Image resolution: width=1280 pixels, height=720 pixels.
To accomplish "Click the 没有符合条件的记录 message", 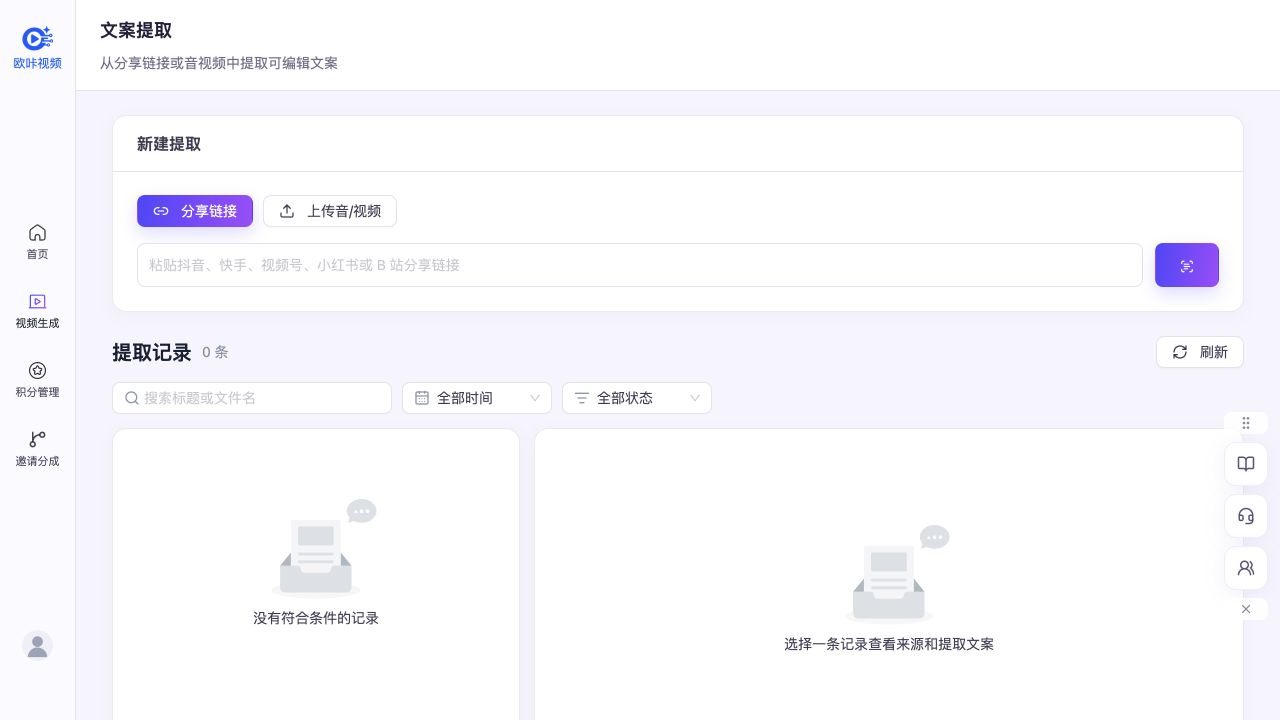I will click(x=316, y=618).
